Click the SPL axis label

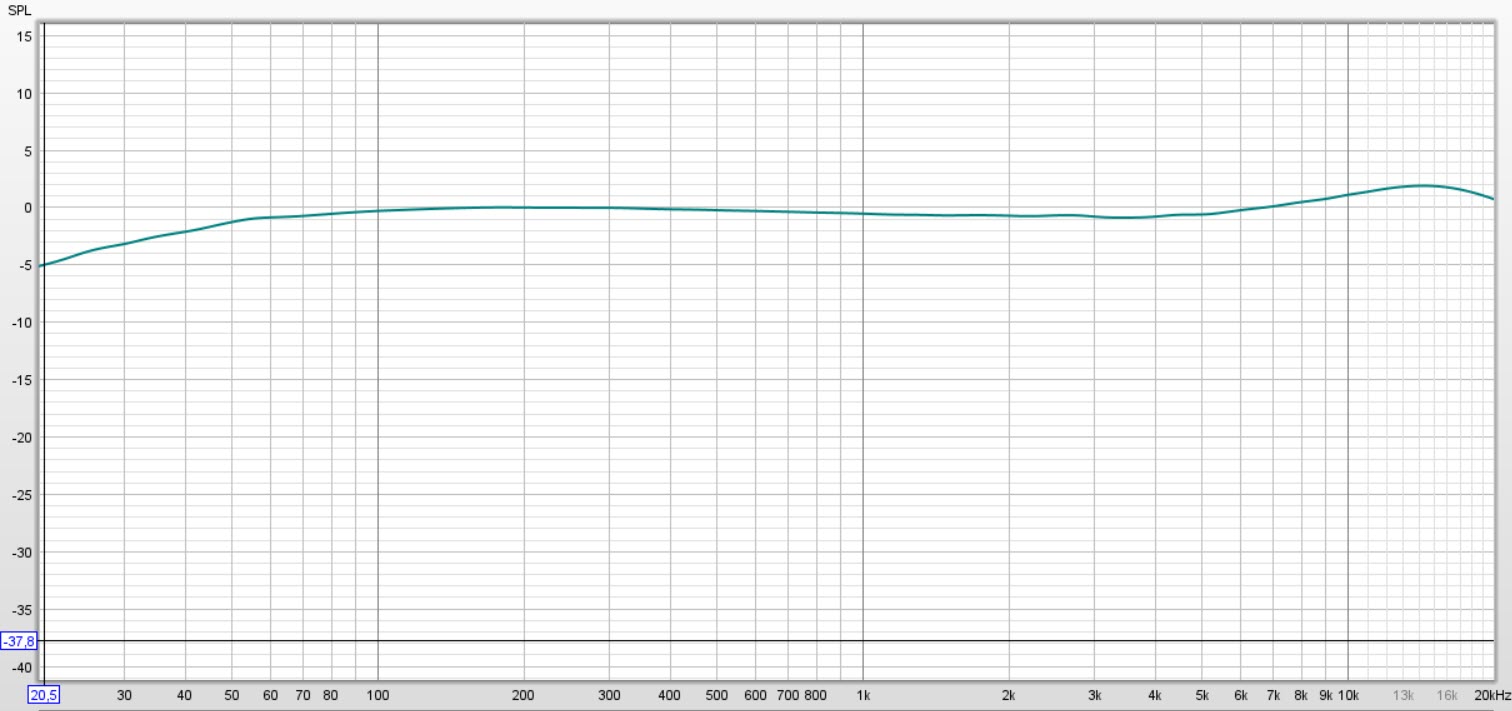tap(19, 10)
